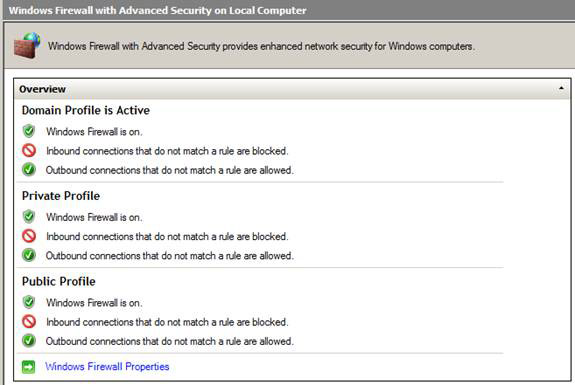Click green arrow icon beside Windows Firewall Properties

pyautogui.click(x=28, y=367)
